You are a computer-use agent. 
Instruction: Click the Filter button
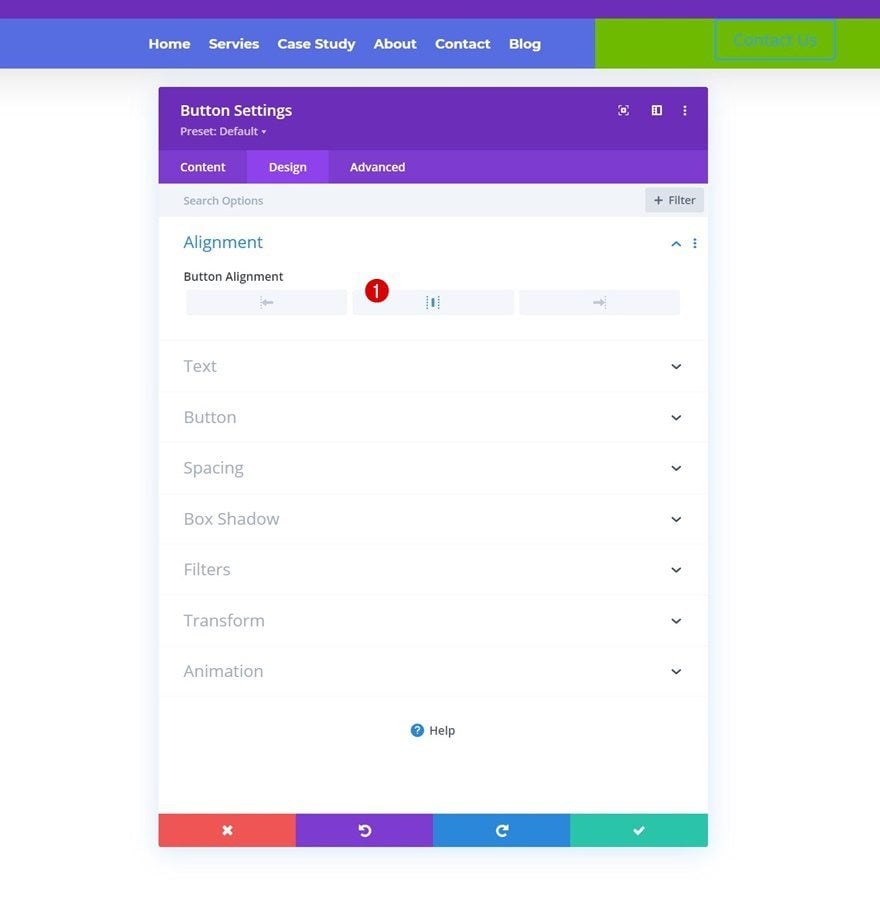pos(674,200)
